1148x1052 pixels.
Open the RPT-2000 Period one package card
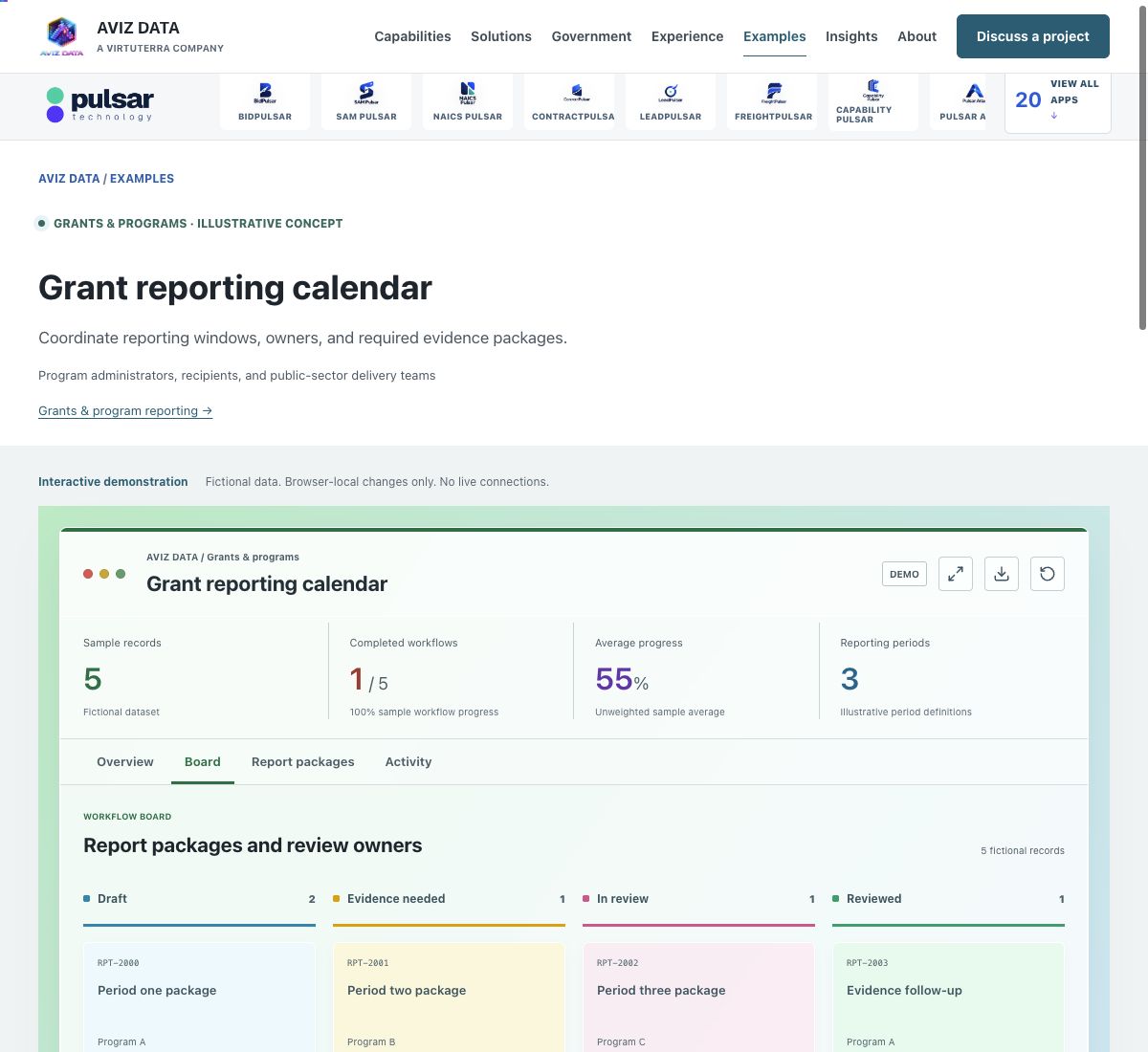point(199,997)
